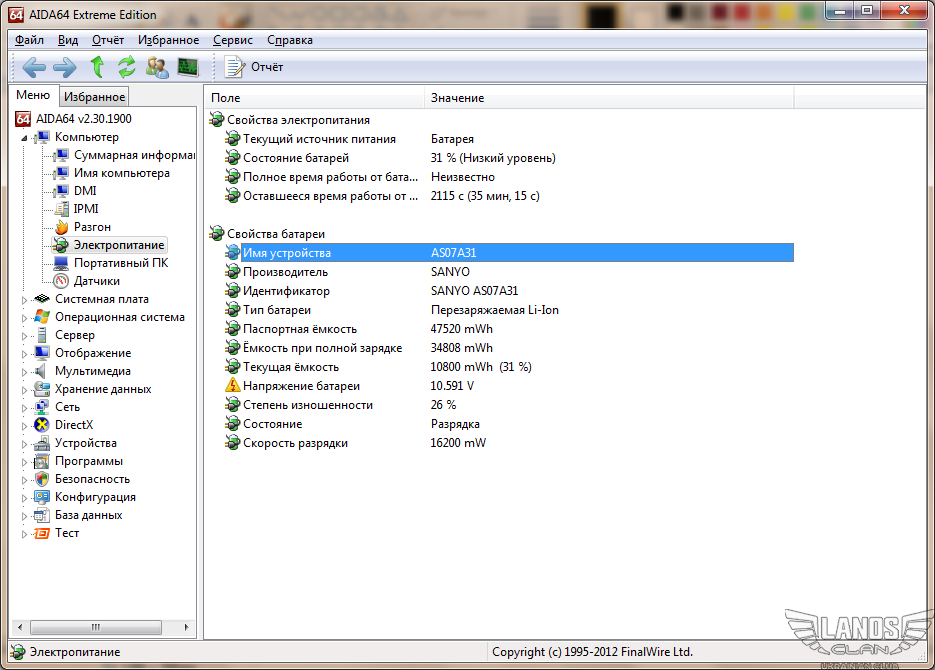Screen dimensions: 935x670
Task: Click the Датчики gauge icon
Action: 61,281
